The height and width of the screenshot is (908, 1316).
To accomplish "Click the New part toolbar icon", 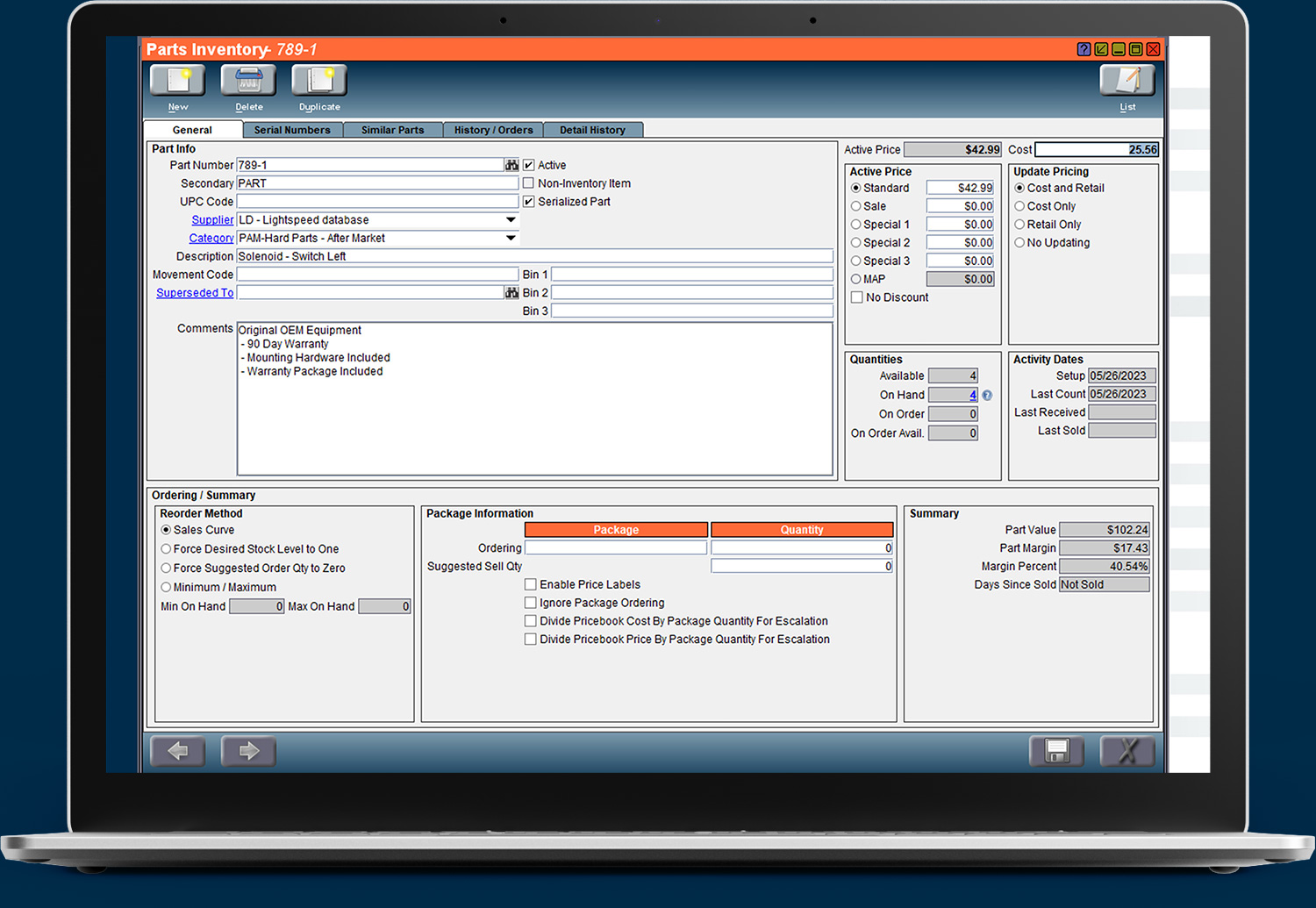I will coord(178,81).
